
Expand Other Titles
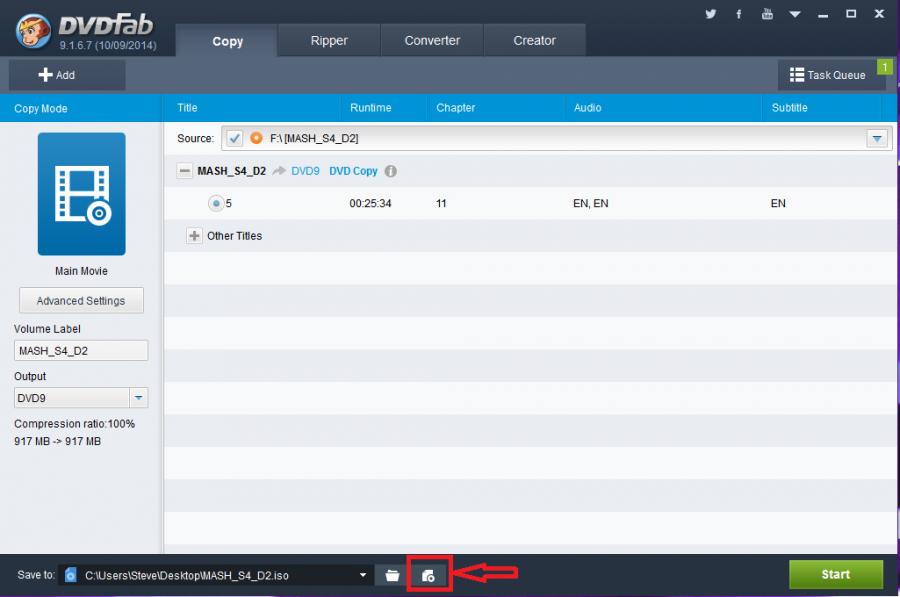(195, 236)
